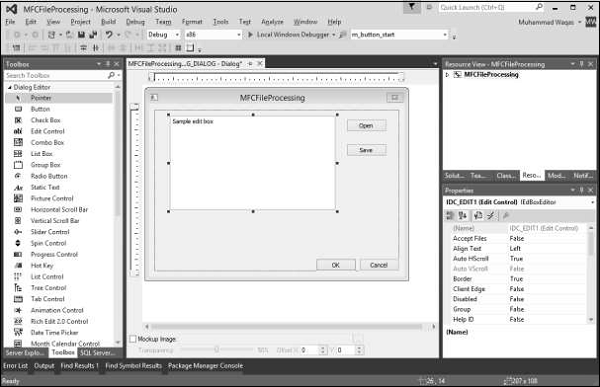This screenshot has height=387, width=600.
Task: Click the Categorized view icon in Properties
Action: coord(450,216)
